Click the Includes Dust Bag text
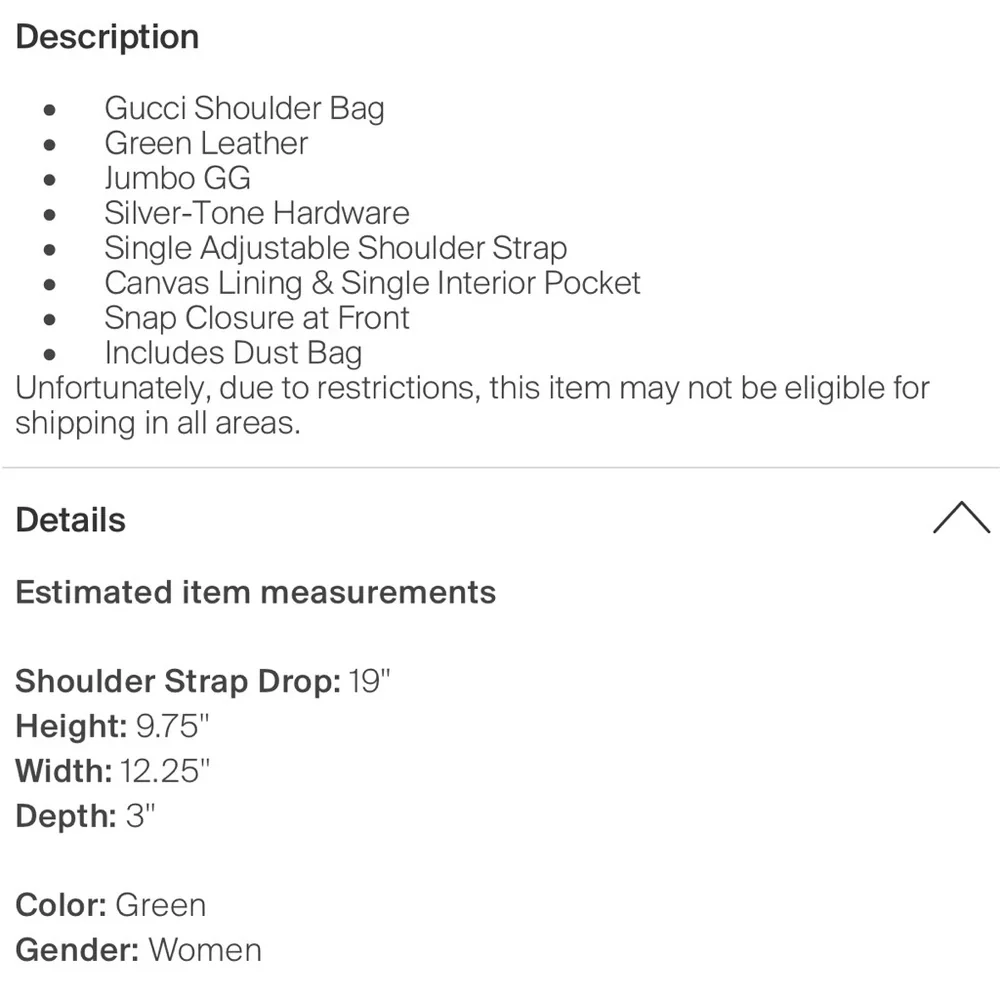This screenshot has height=1000, width=1000. pos(233,353)
